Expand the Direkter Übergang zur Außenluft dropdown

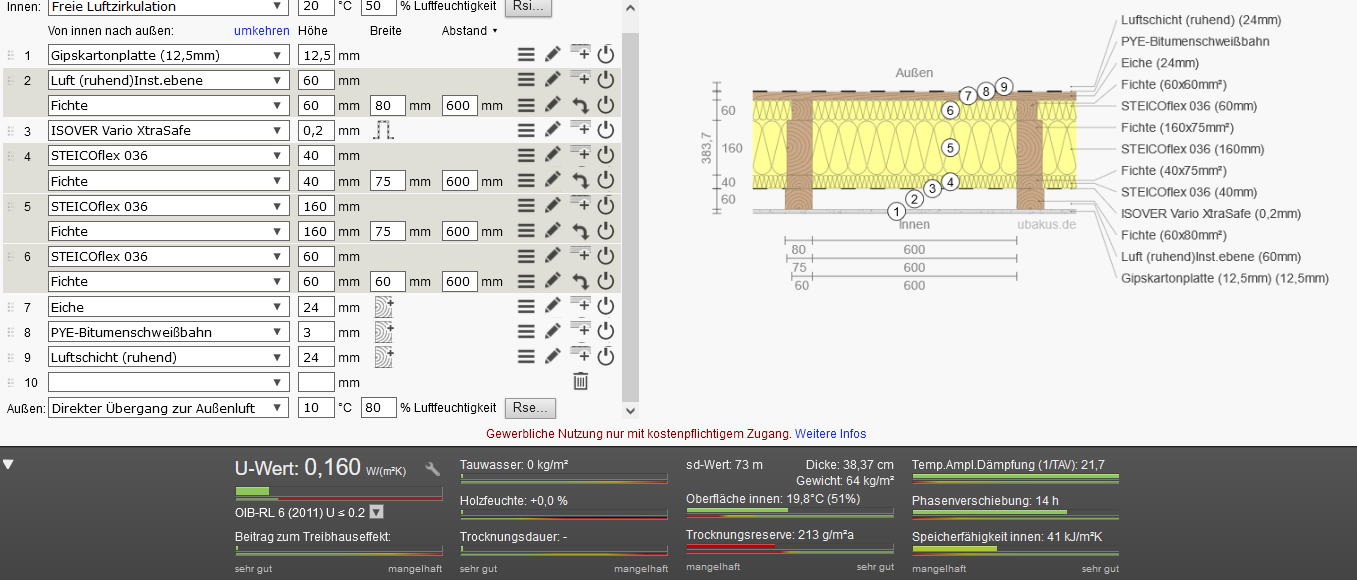pyautogui.click(x=167, y=408)
